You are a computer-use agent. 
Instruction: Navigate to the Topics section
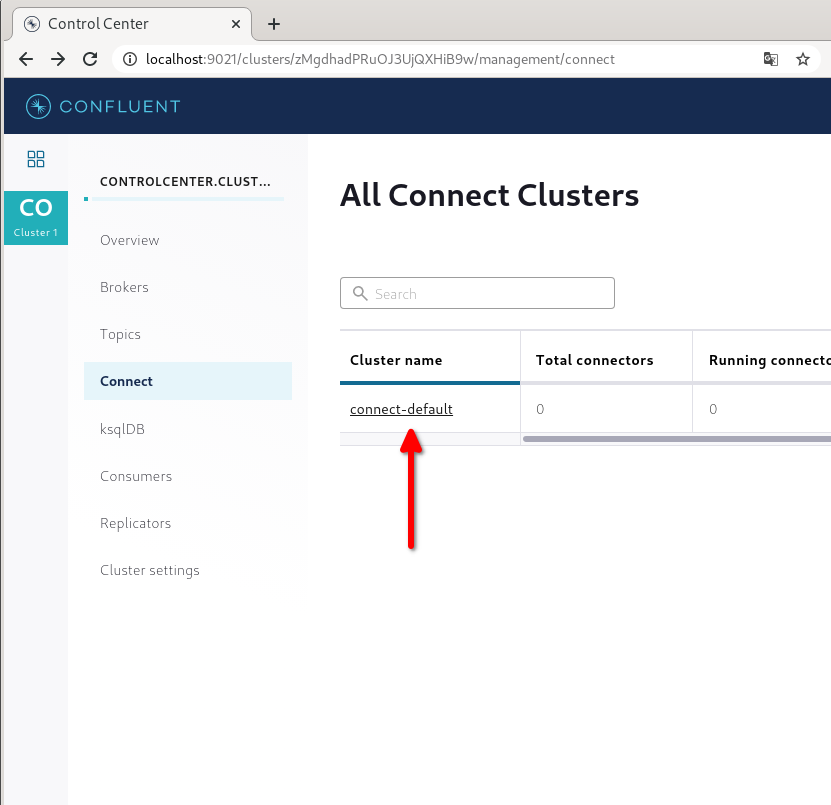click(x=120, y=334)
